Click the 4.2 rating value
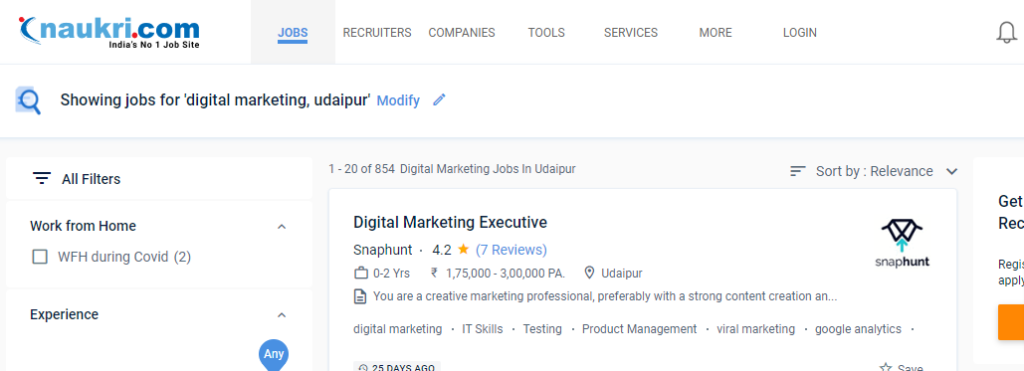Screen dimensions: 1024x371 point(441,250)
